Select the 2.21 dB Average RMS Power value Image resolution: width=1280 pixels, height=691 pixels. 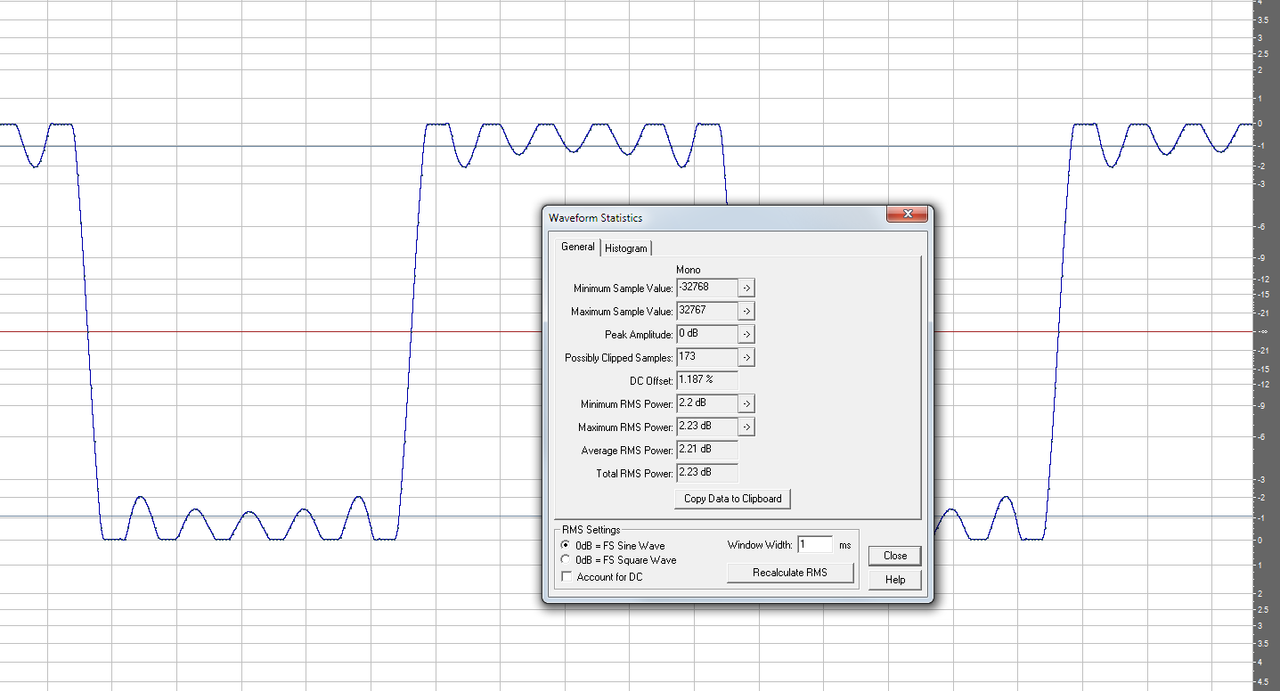[x=707, y=450]
